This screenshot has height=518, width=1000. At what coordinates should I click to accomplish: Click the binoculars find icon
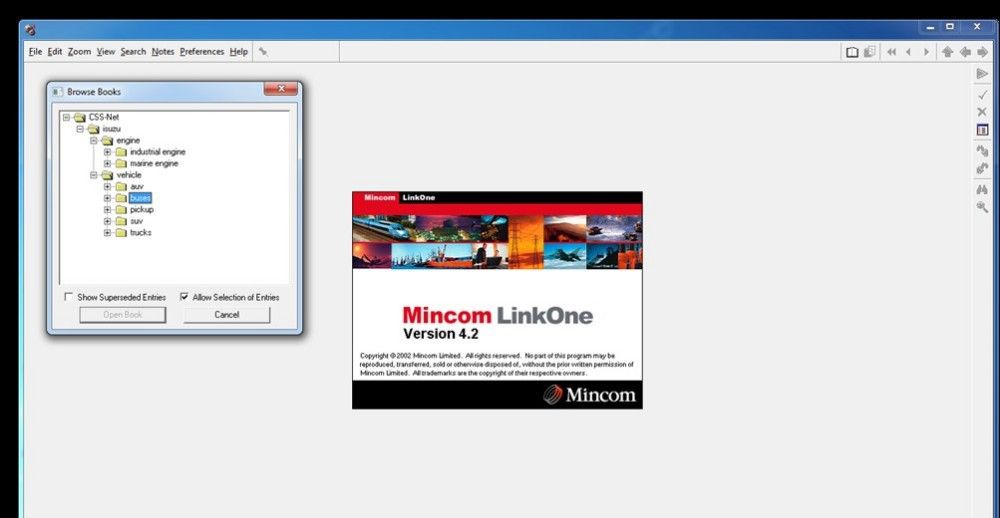click(982, 189)
